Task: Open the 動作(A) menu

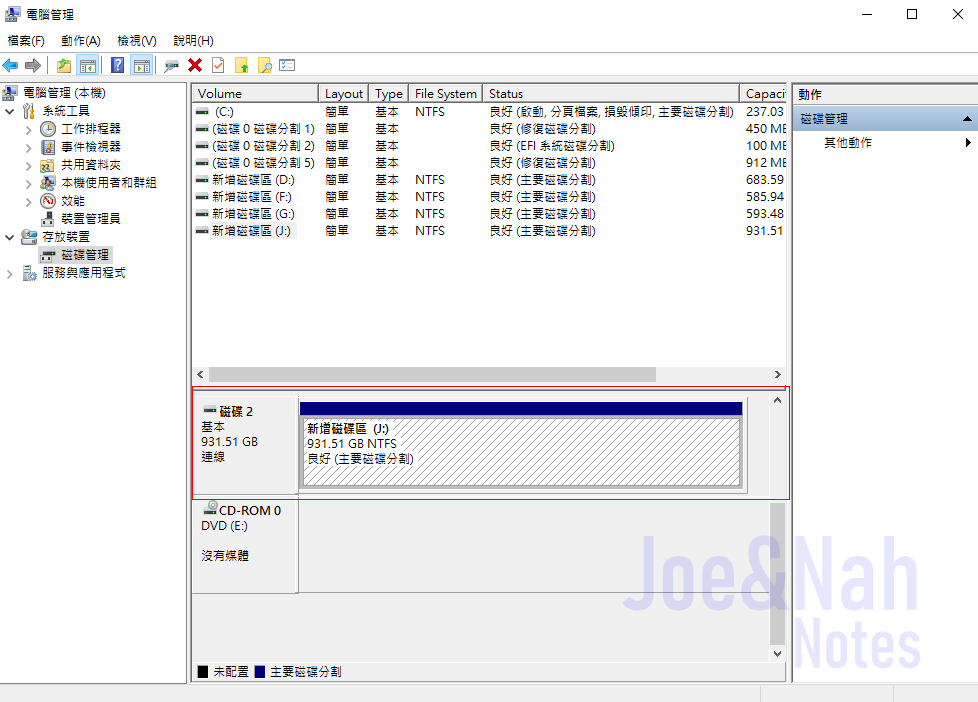Action: 81,41
